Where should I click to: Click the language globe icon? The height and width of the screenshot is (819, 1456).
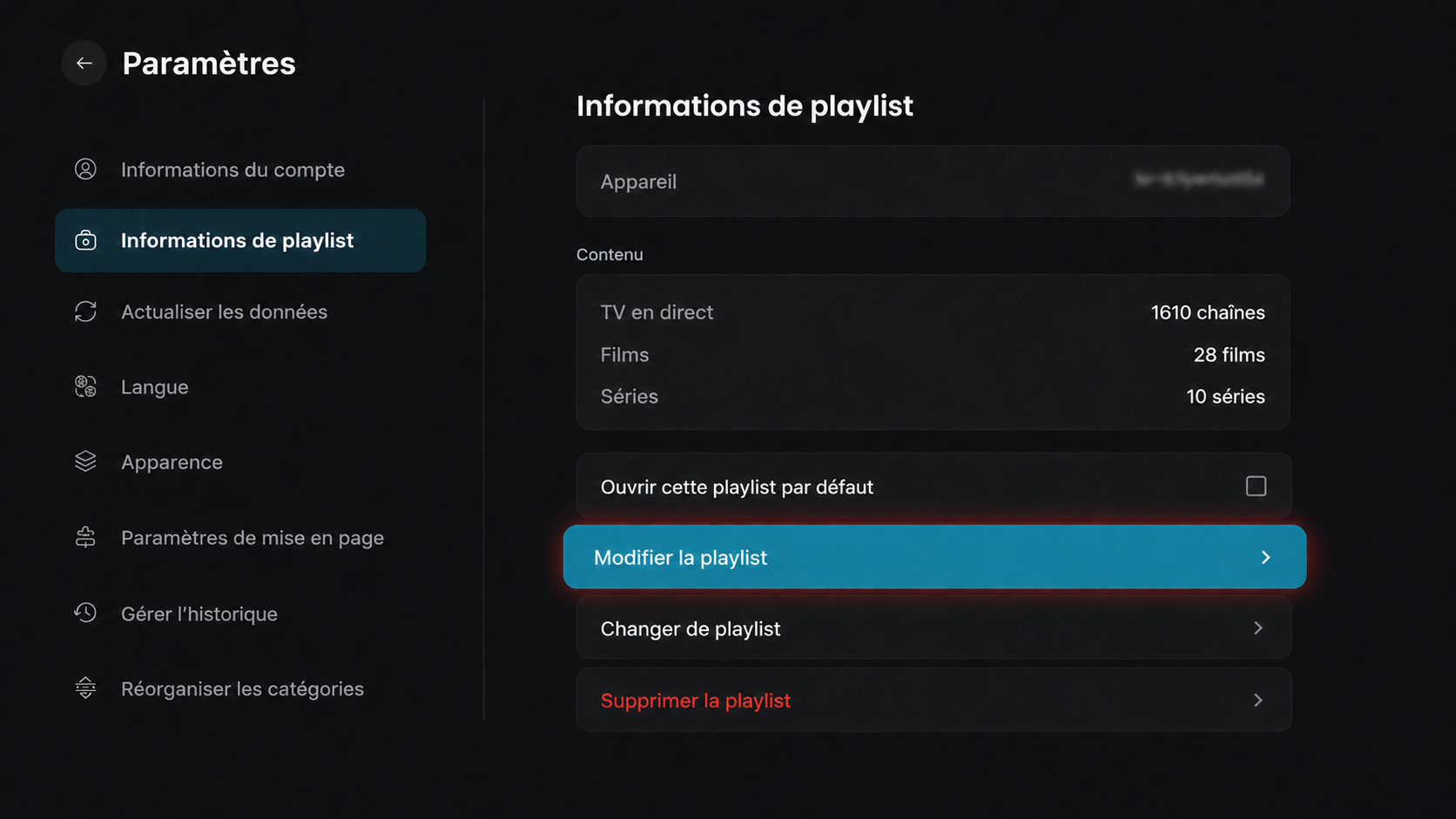pos(85,386)
